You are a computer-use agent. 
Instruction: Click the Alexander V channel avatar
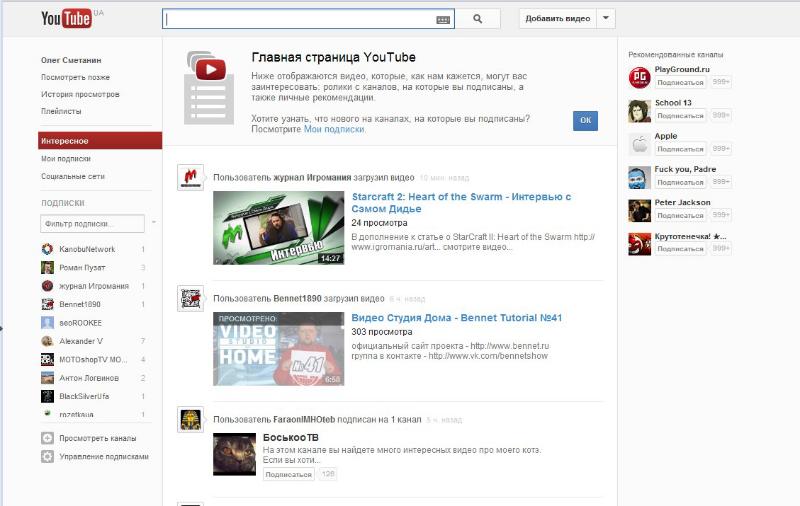(47, 341)
